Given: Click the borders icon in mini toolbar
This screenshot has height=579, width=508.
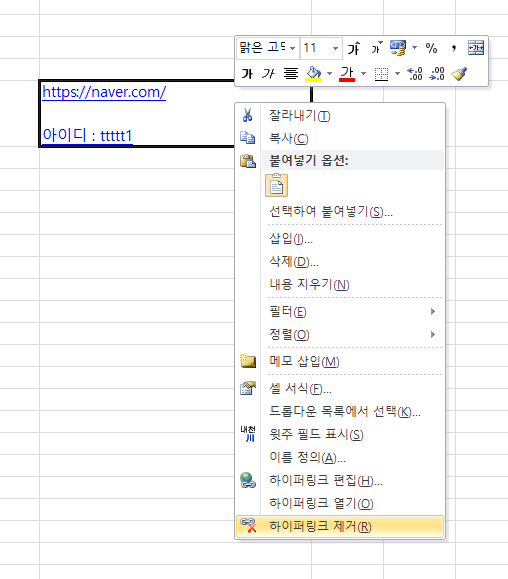Looking at the screenshot, I should point(381,74).
